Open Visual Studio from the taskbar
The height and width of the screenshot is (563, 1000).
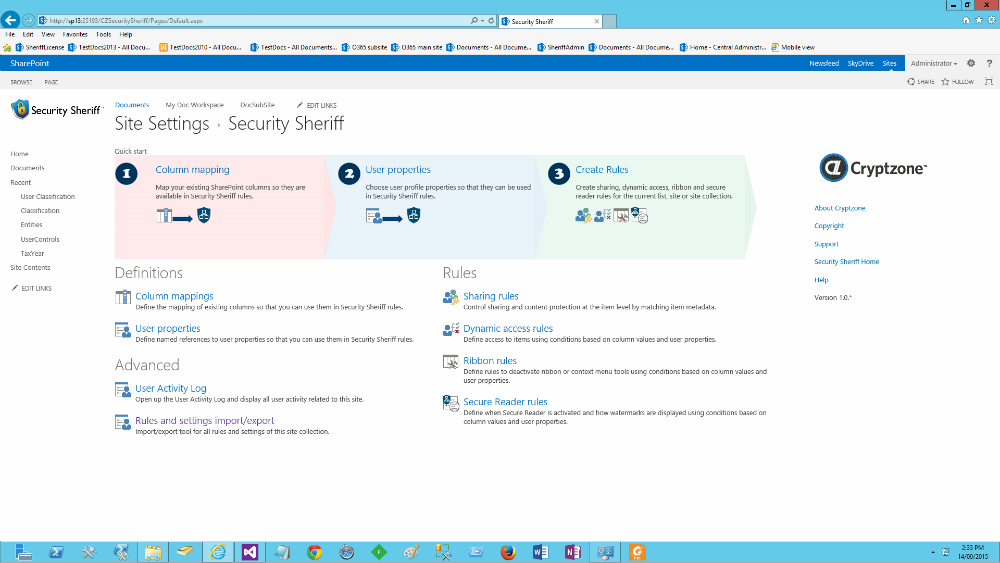click(250, 552)
